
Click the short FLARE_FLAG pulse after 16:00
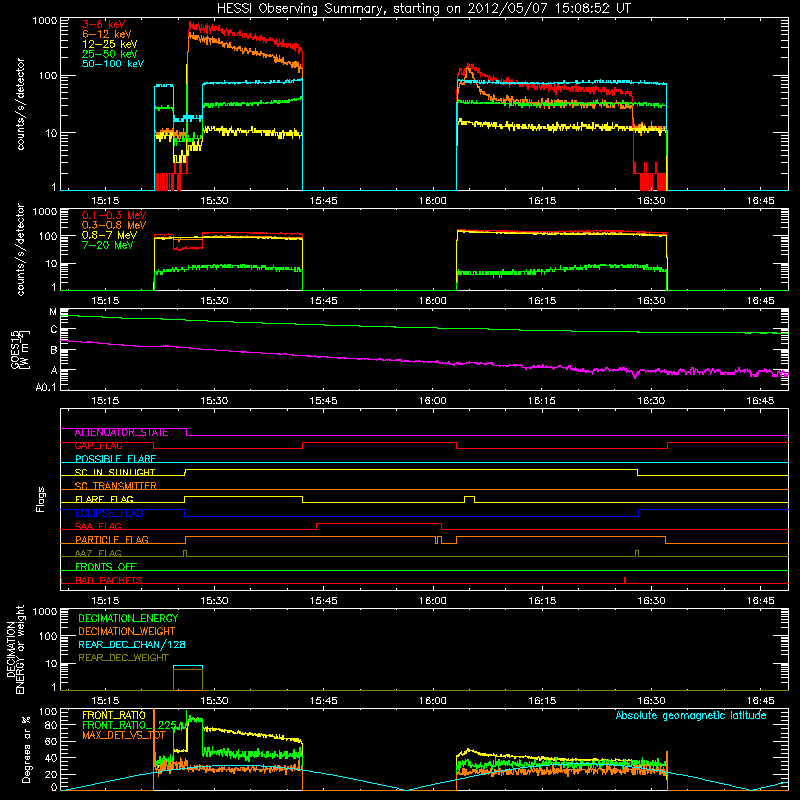click(x=469, y=499)
